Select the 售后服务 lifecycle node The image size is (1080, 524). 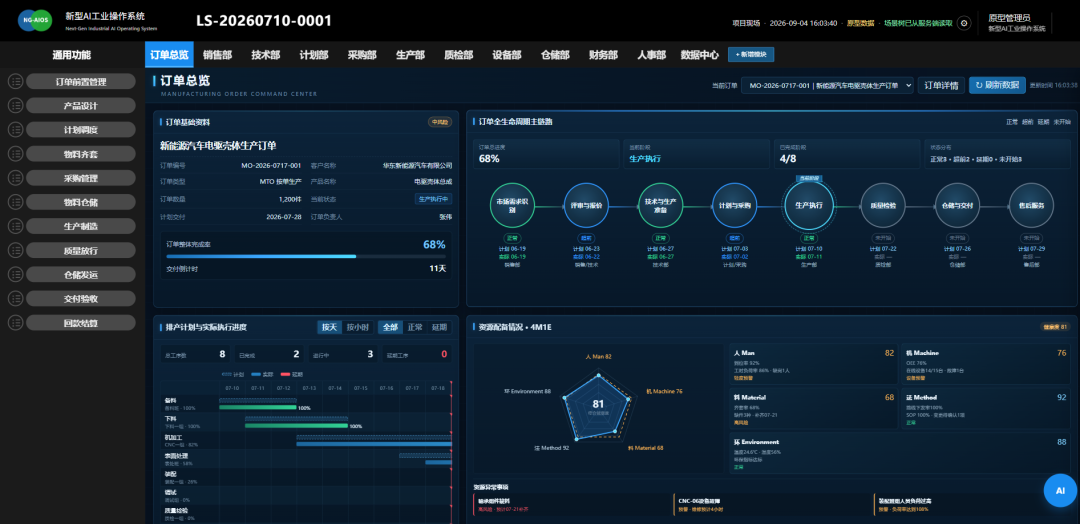tap(1031, 205)
